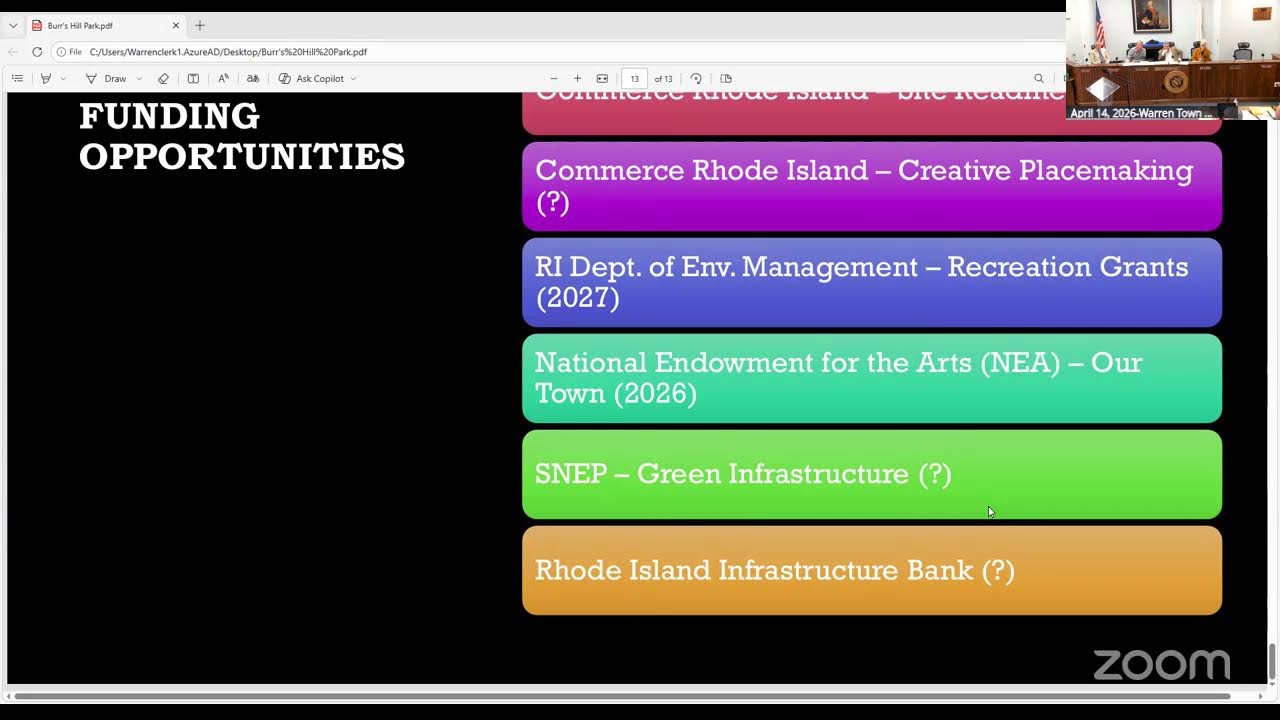The height and width of the screenshot is (720, 1280).
Task: Click the horizontal scrollbar at the bottom
Action: pos(622,696)
